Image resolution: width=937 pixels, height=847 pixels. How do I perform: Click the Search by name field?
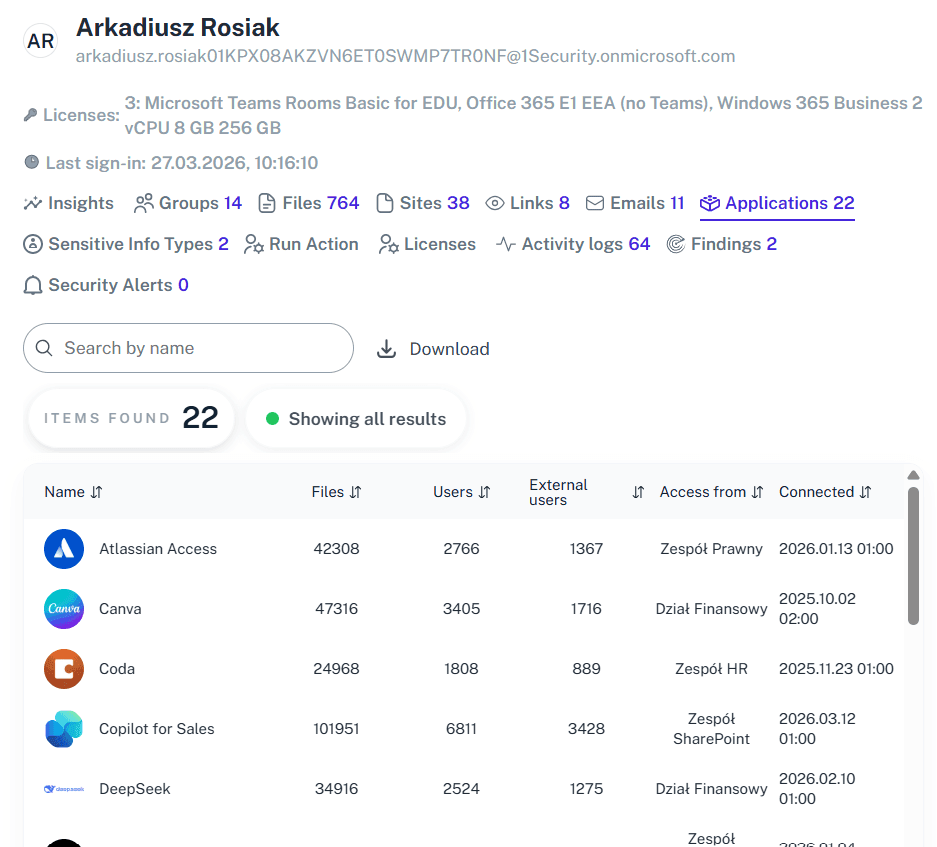(x=188, y=348)
